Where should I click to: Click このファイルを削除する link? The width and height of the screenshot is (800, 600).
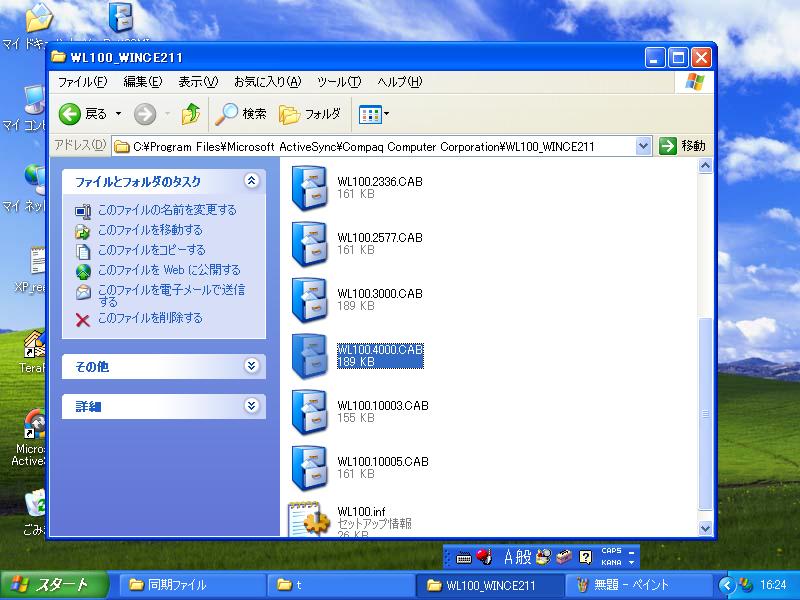tap(150, 318)
